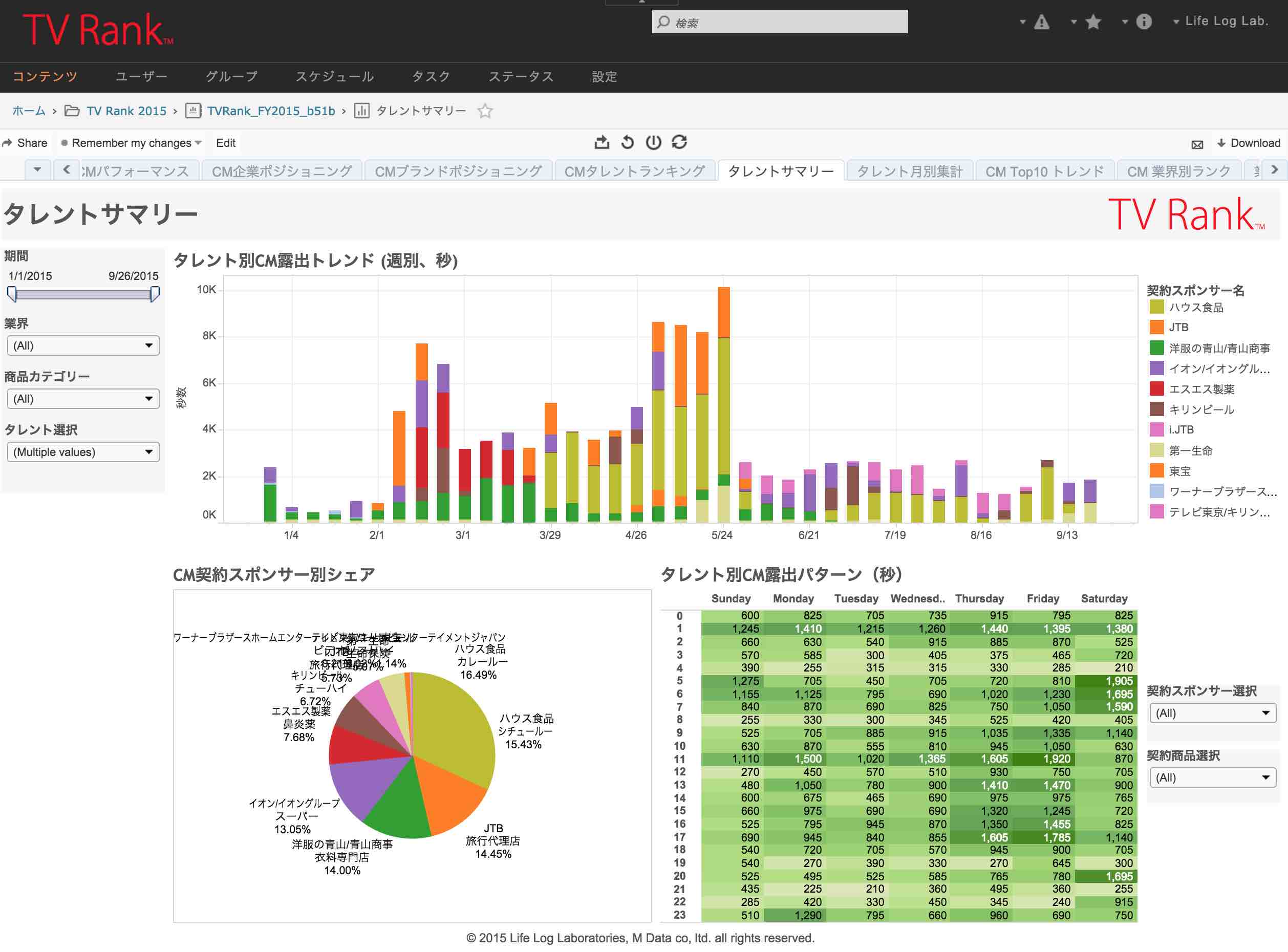Click the subscribe envelope icon
This screenshot has width=1288, height=952.
(1197, 144)
